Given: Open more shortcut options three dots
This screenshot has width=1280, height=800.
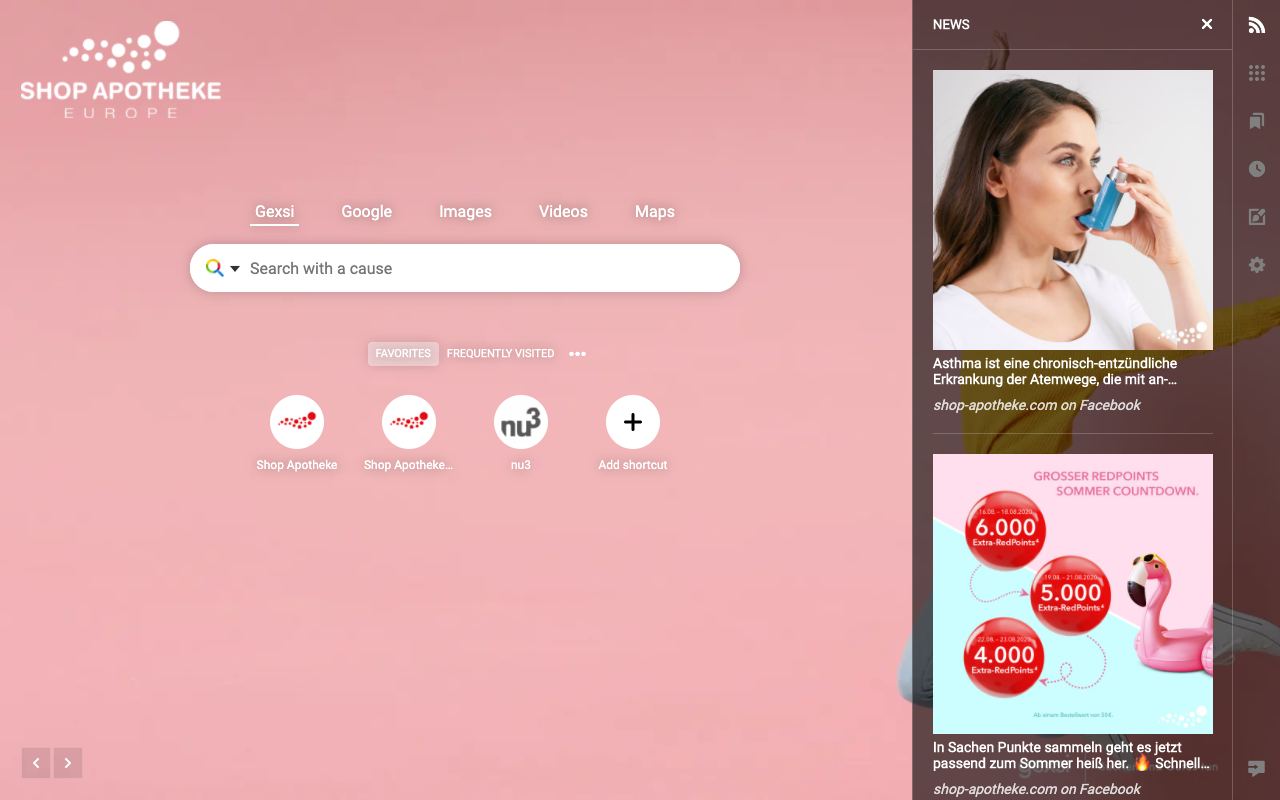Looking at the screenshot, I should pyautogui.click(x=577, y=354).
